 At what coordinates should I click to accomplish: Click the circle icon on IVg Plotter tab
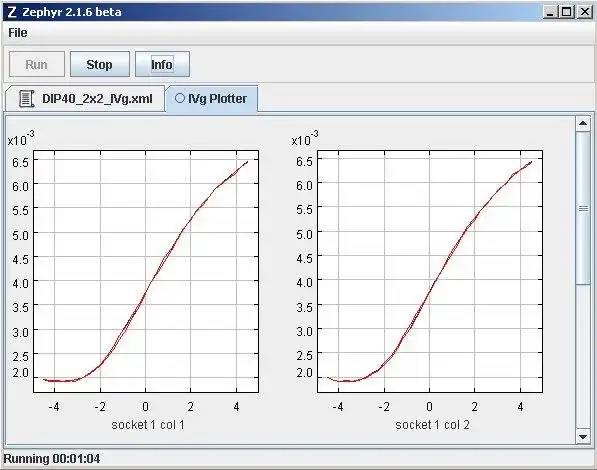[x=179, y=98]
